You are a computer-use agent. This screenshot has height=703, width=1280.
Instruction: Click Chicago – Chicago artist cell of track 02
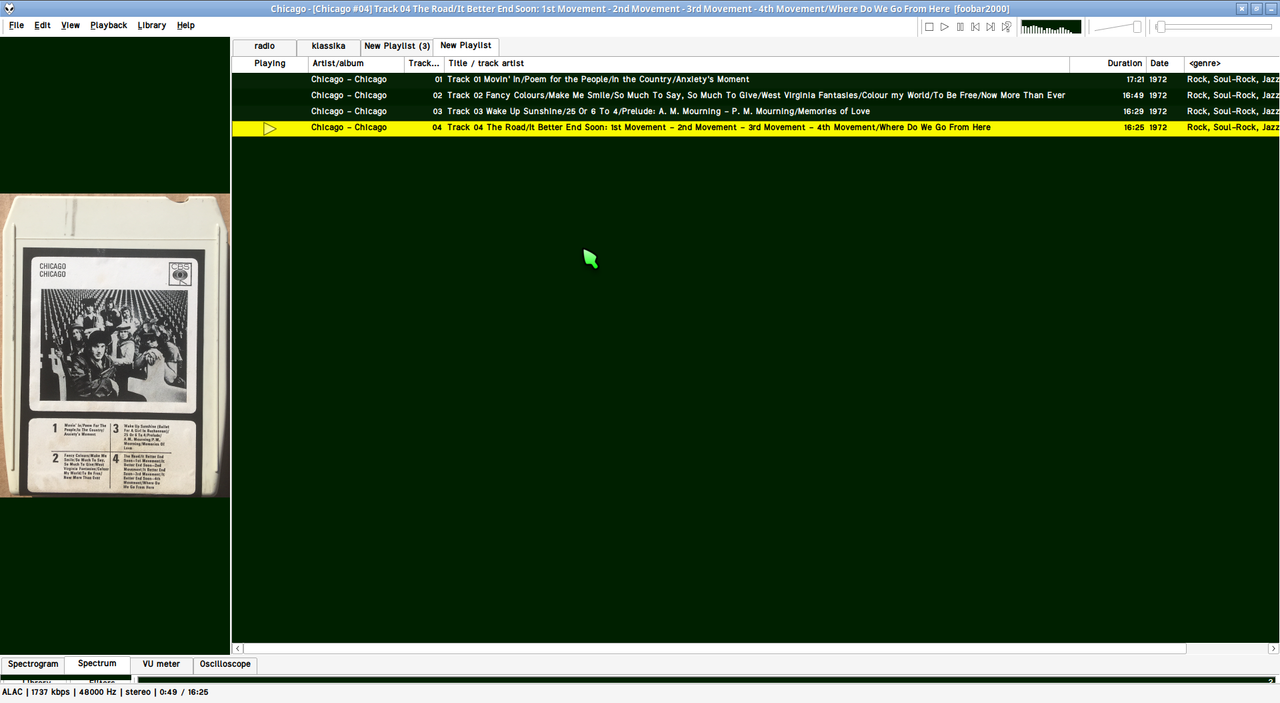click(349, 96)
